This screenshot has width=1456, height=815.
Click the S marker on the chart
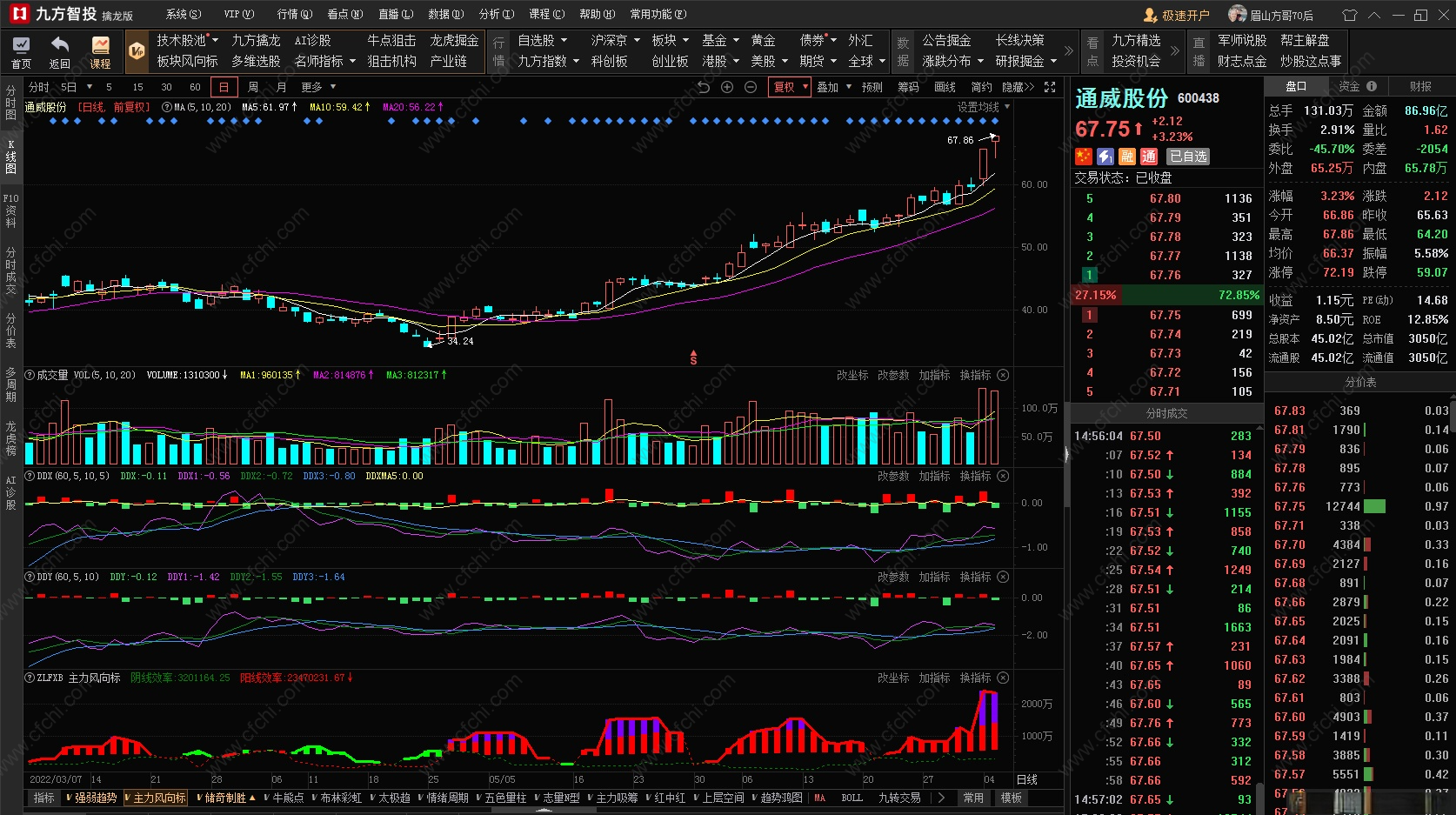[693, 357]
